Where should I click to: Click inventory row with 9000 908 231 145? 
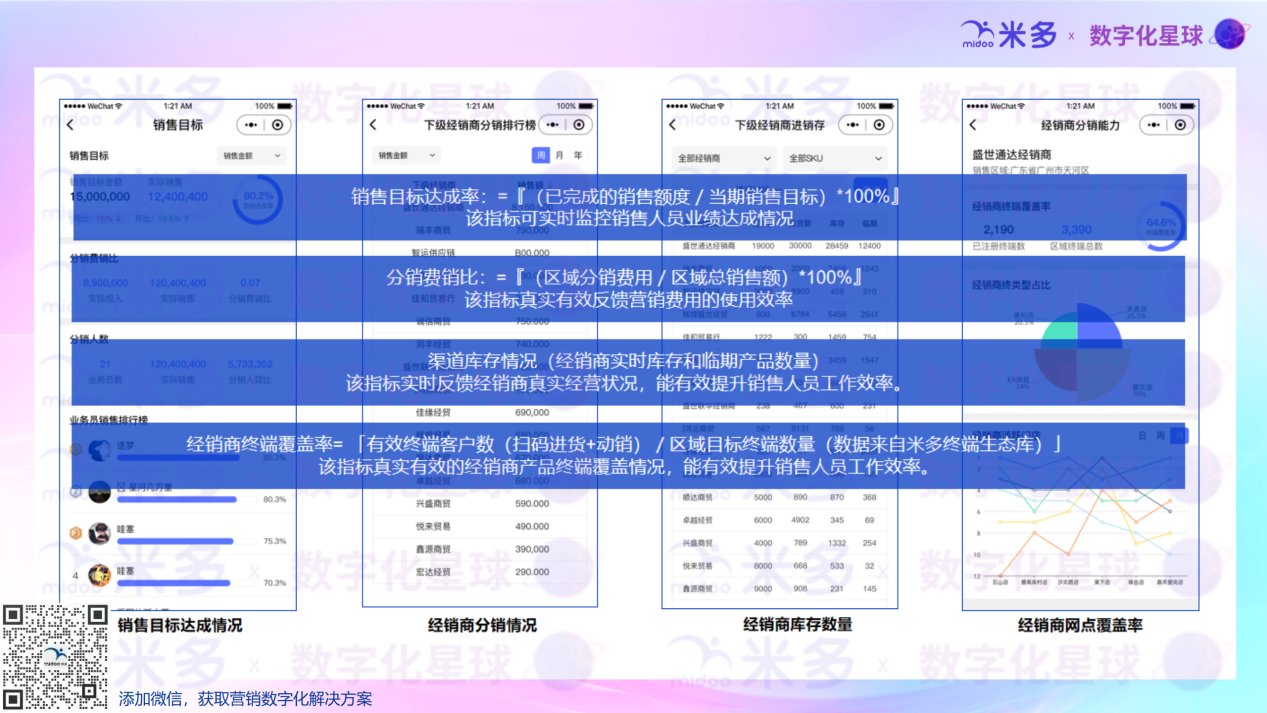(780, 589)
